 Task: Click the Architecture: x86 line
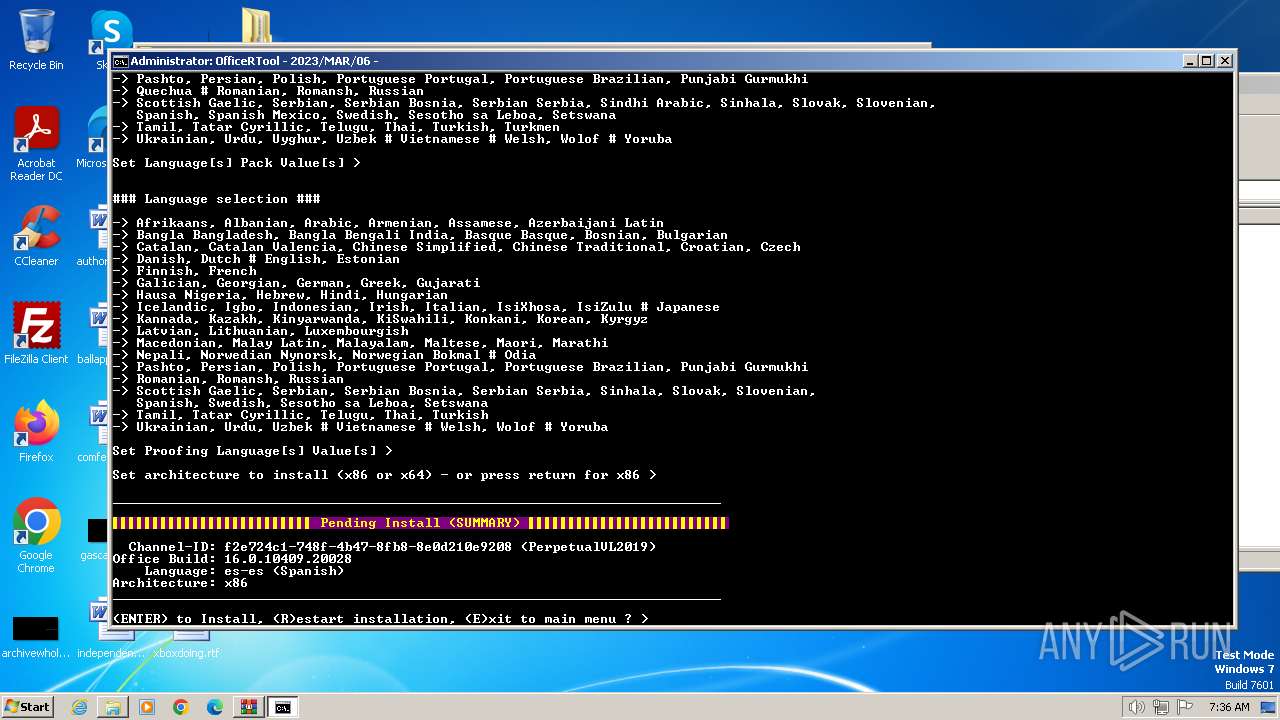pos(180,583)
